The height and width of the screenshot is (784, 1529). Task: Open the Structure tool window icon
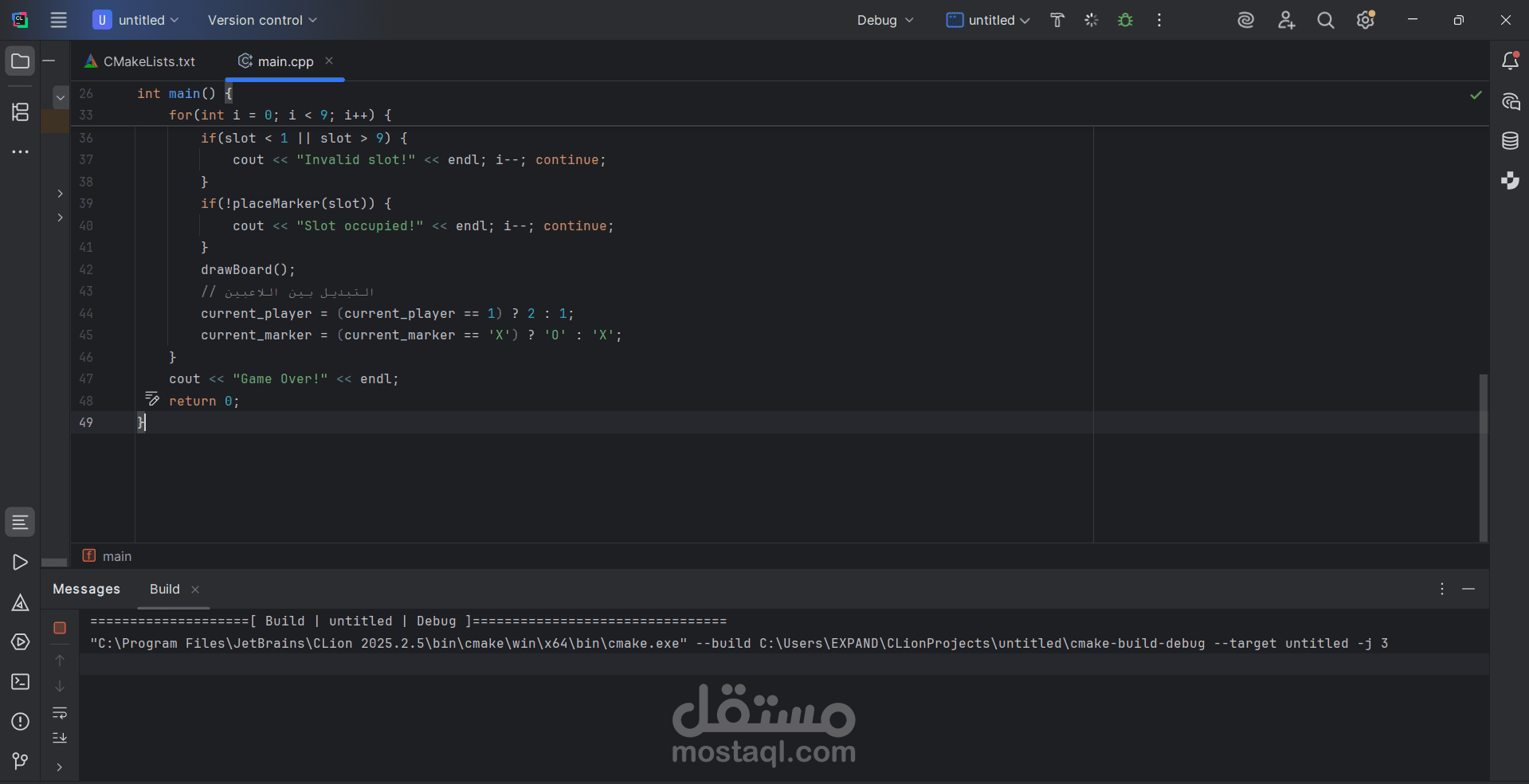pos(20,112)
